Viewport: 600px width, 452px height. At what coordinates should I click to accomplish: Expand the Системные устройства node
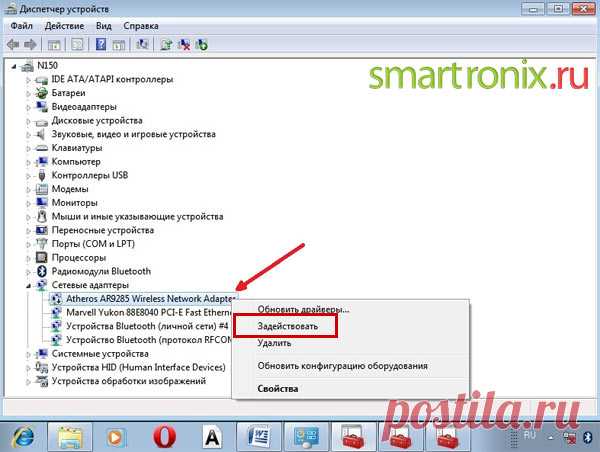click(28, 354)
